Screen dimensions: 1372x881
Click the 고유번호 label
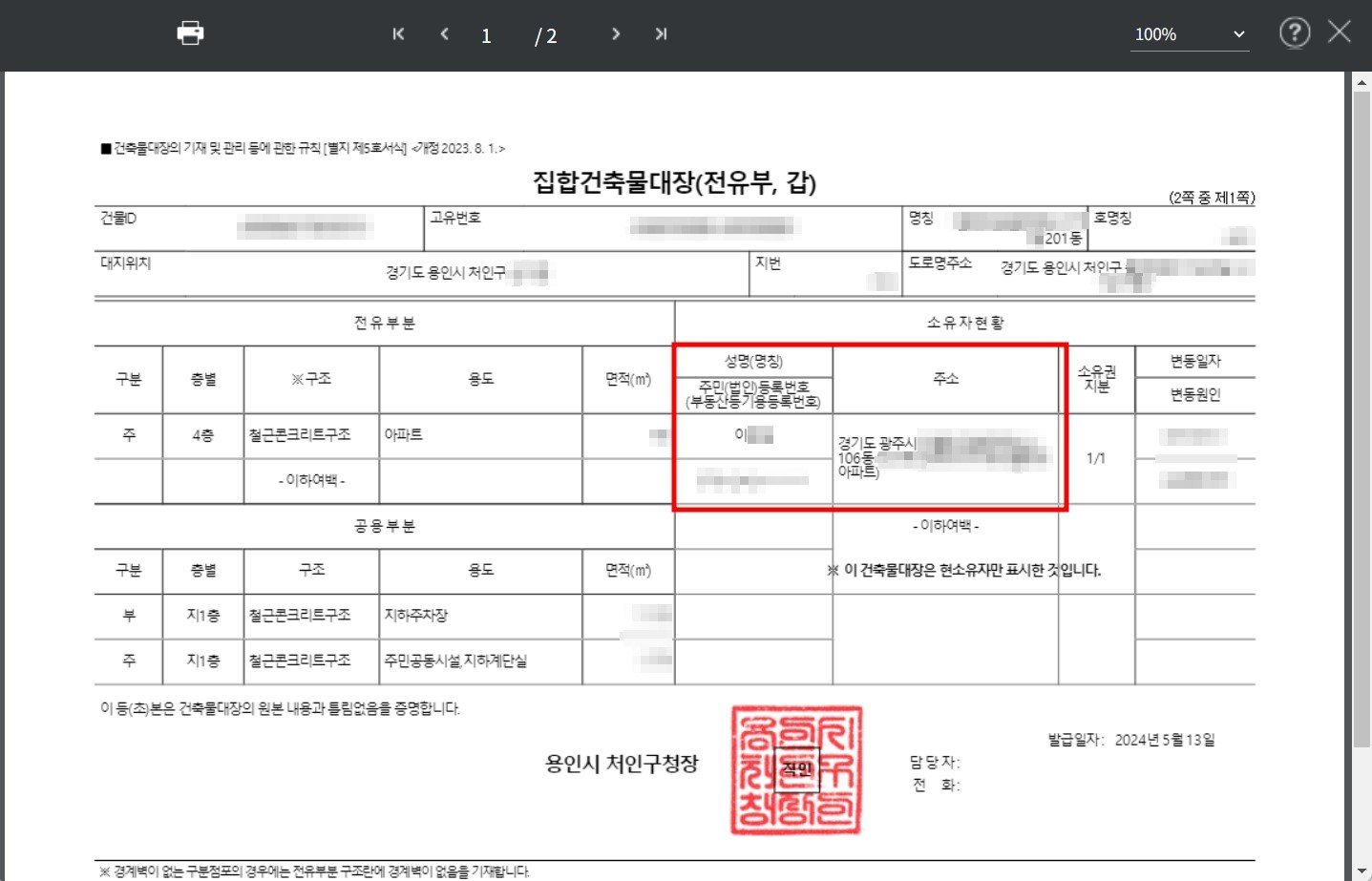point(455,218)
